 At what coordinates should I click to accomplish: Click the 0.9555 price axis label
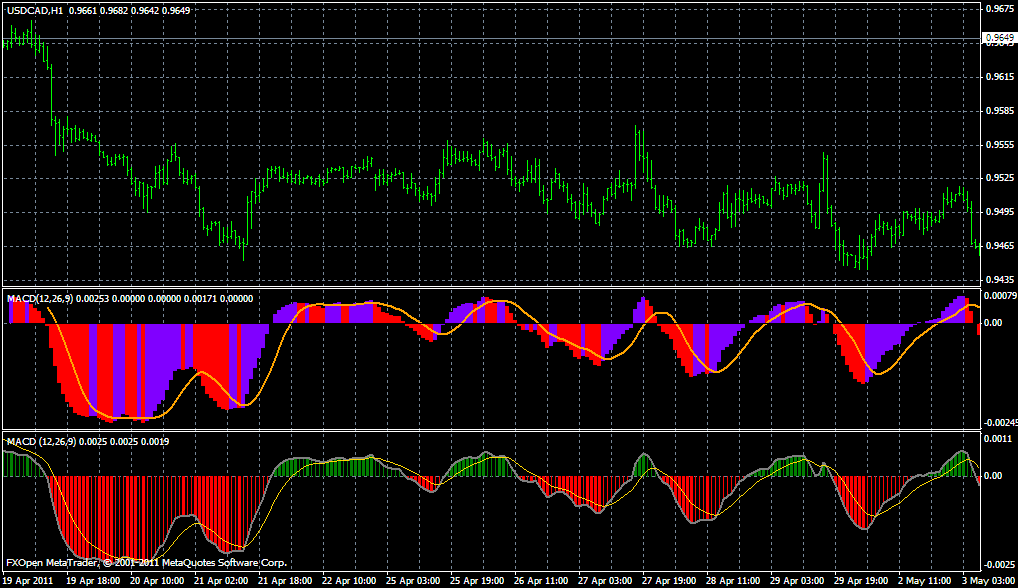click(1000, 145)
